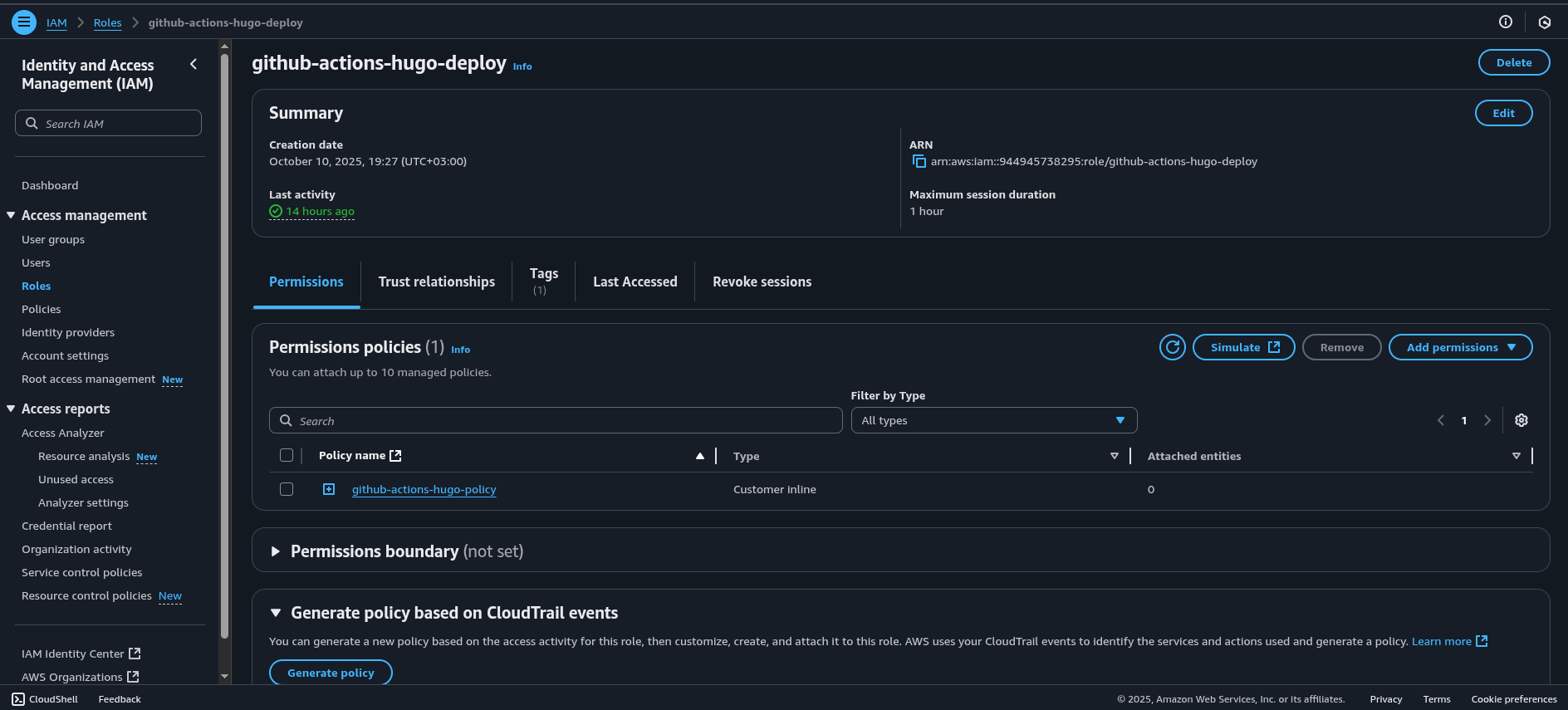The height and width of the screenshot is (710, 1568).
Task: Open table preferences gear icon
Action: 1521,420
